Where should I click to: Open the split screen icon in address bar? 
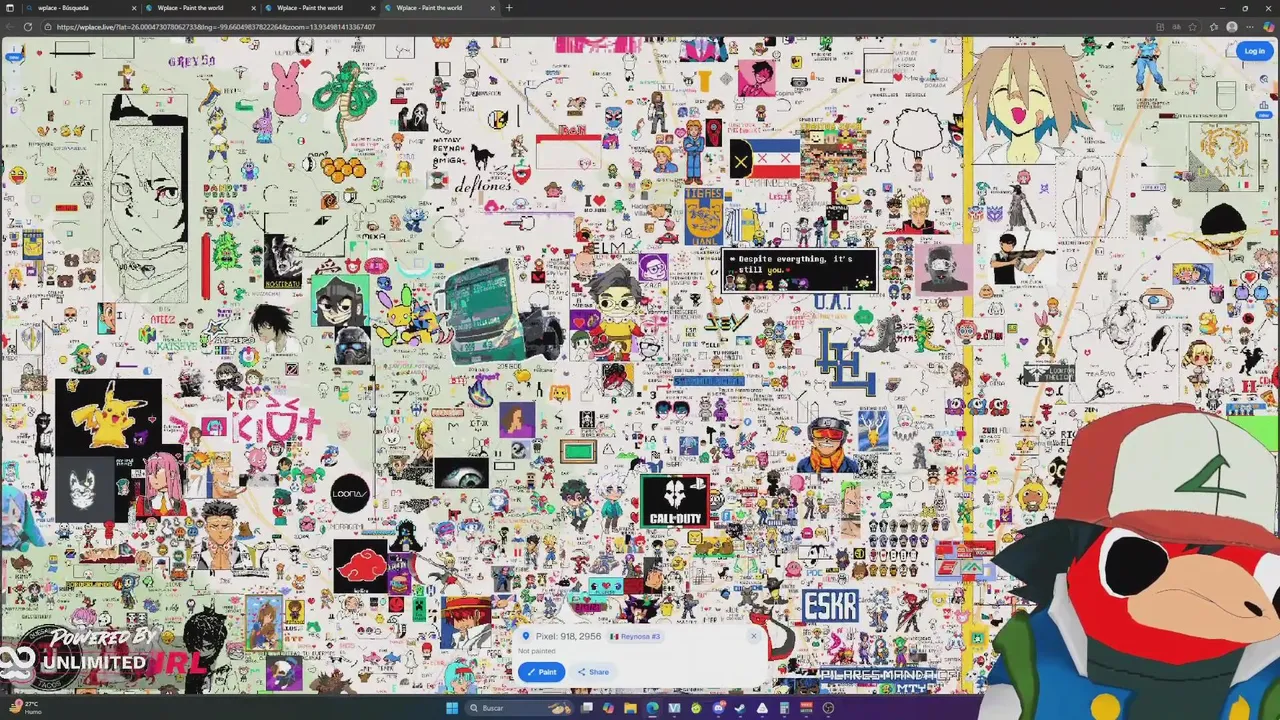(x=1160, y=27)
